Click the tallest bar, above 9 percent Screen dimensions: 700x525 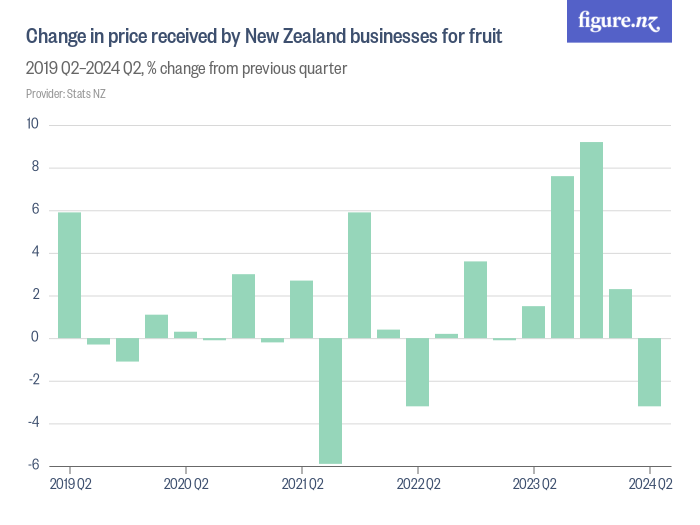[x=591, y=240]
